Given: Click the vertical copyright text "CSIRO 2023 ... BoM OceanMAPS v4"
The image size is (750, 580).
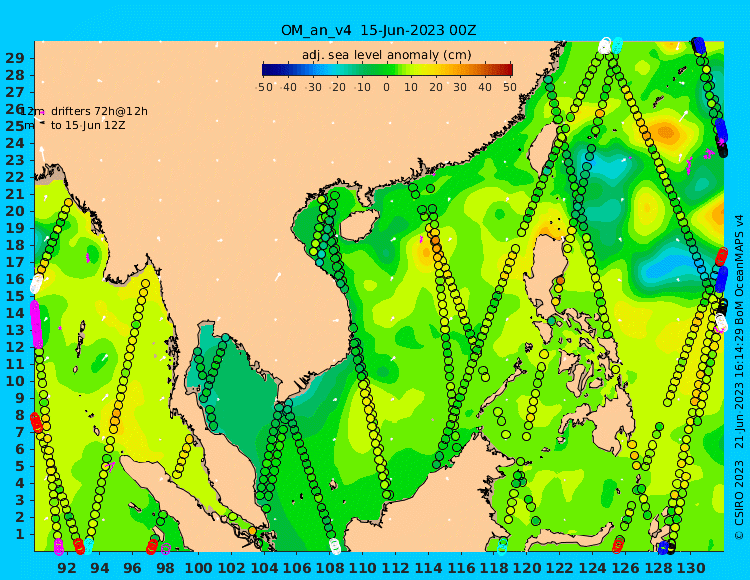Looking at the screenshot, I should tap(739, 377).
